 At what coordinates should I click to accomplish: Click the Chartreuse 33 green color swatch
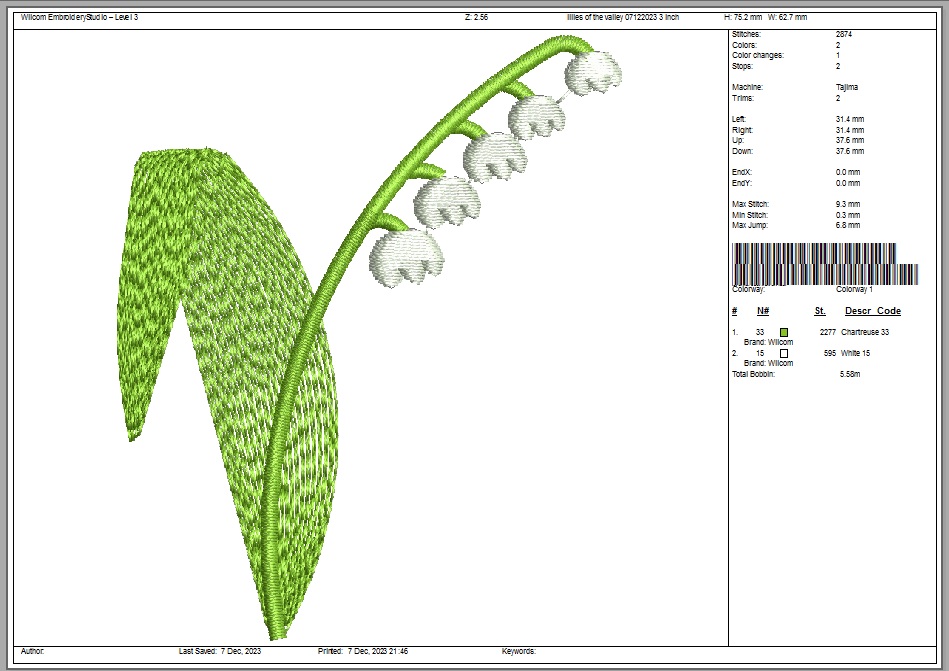(x=785, y=332)
